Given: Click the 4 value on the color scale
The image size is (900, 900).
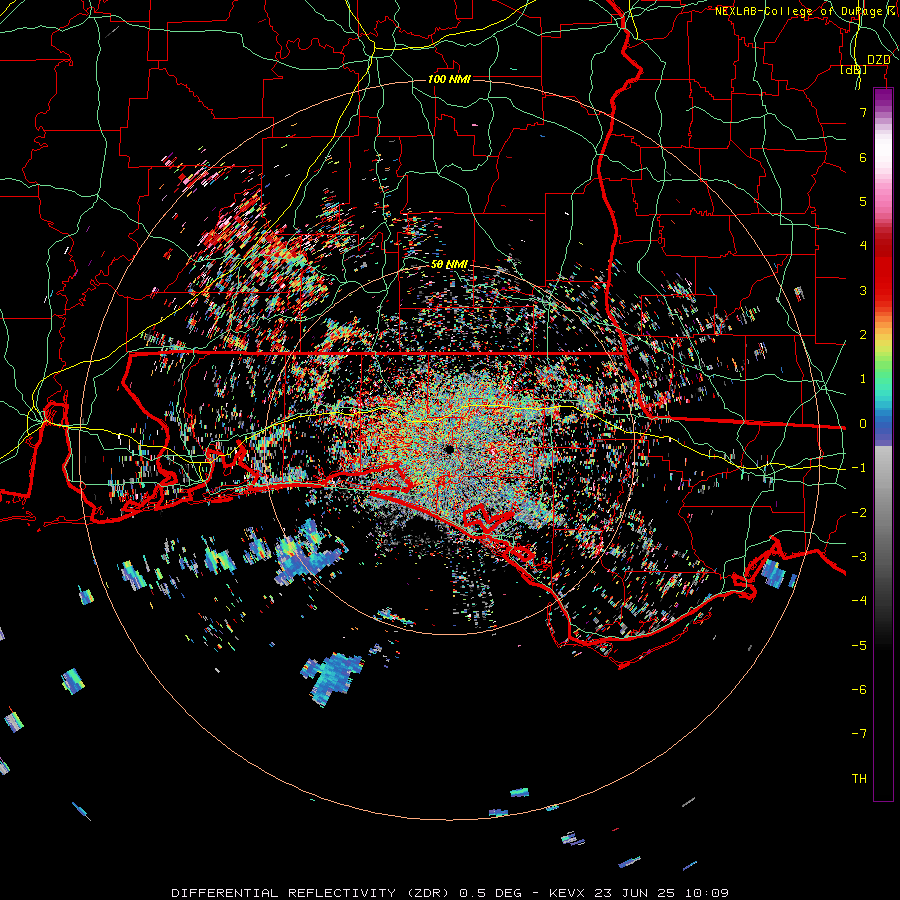Looking at the screenshot, I should point(863,246).
